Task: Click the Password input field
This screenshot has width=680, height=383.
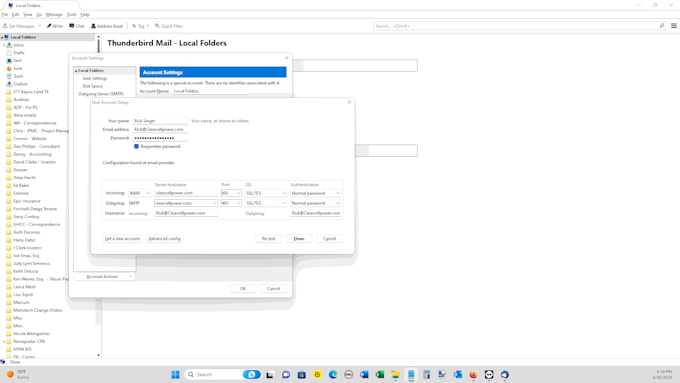Action: click(x=160, y=138)
